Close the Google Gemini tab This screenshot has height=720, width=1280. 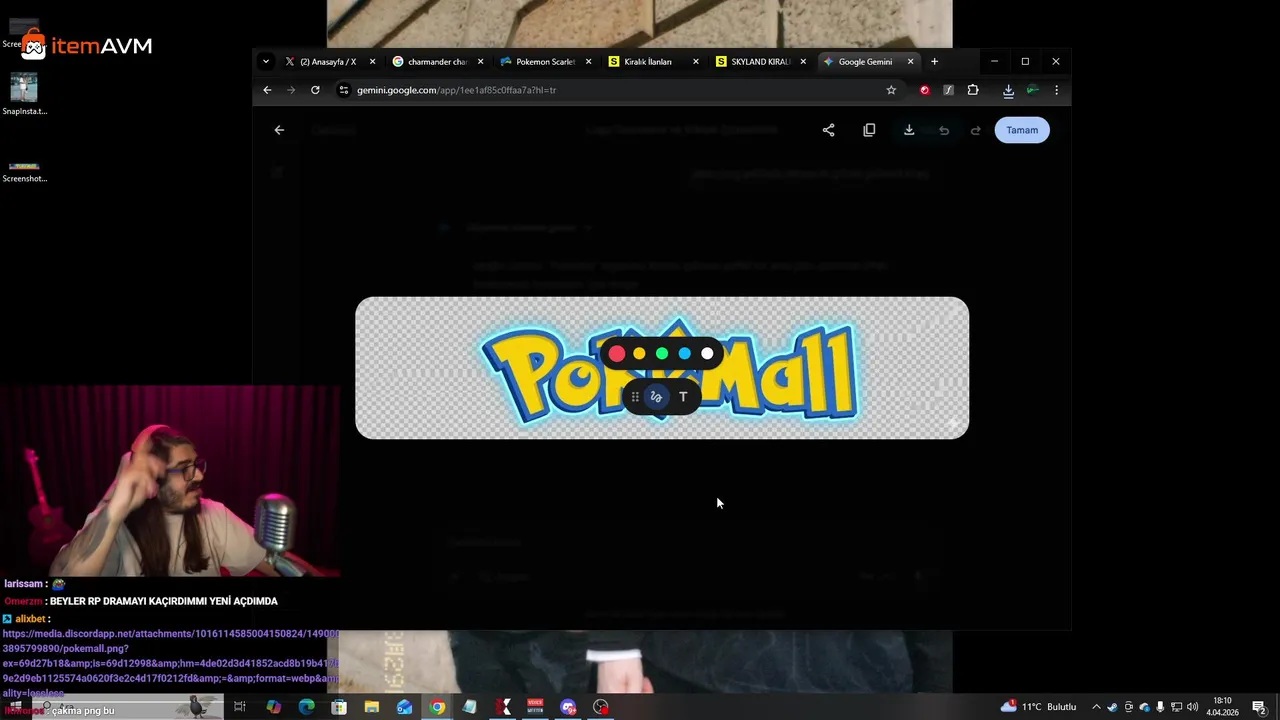pos(910,62)
